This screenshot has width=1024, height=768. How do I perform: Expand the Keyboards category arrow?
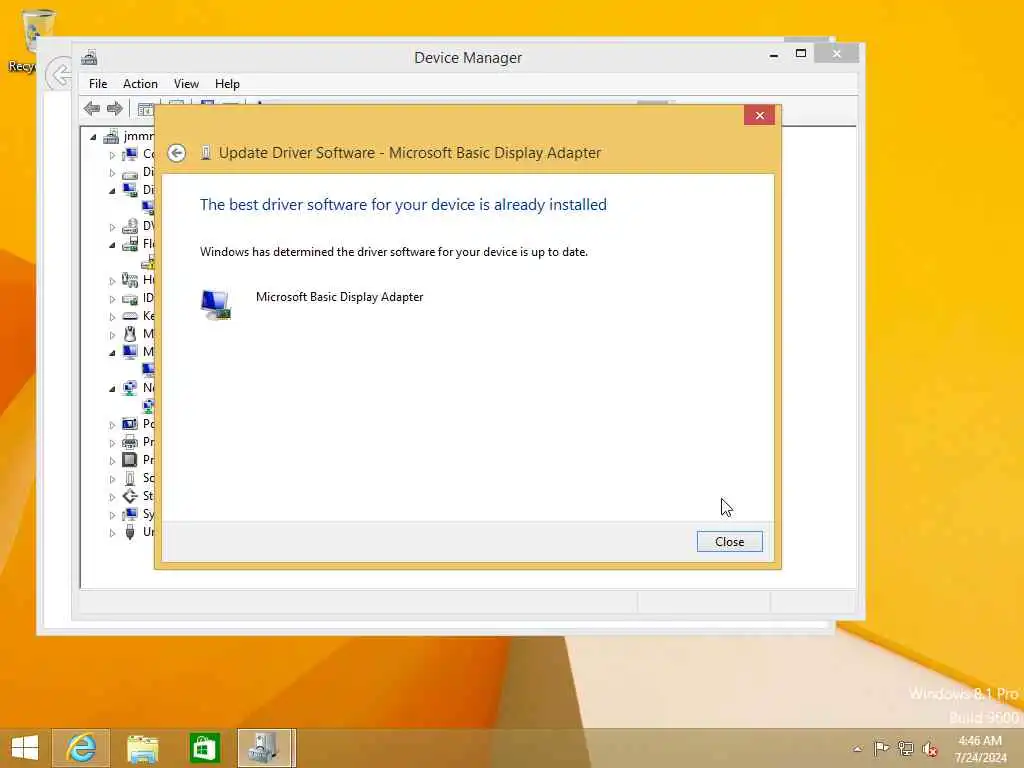point(112,317)
